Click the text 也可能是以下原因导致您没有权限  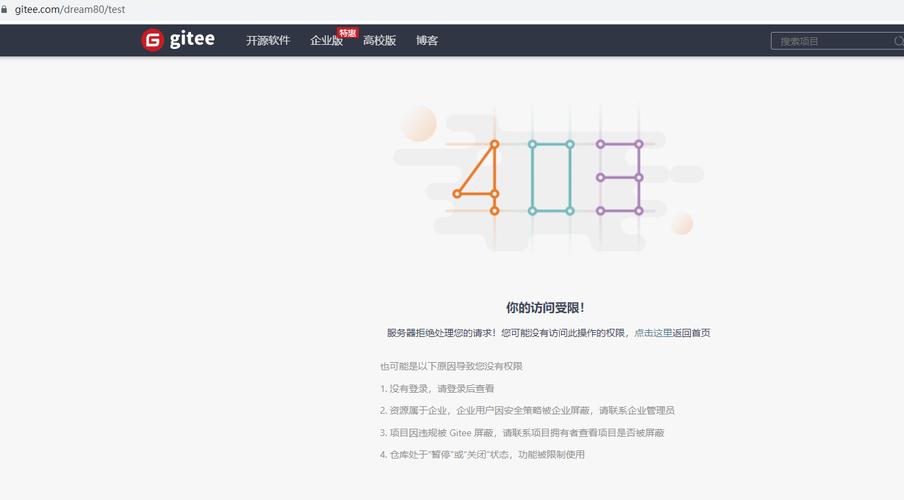[451, 366]
